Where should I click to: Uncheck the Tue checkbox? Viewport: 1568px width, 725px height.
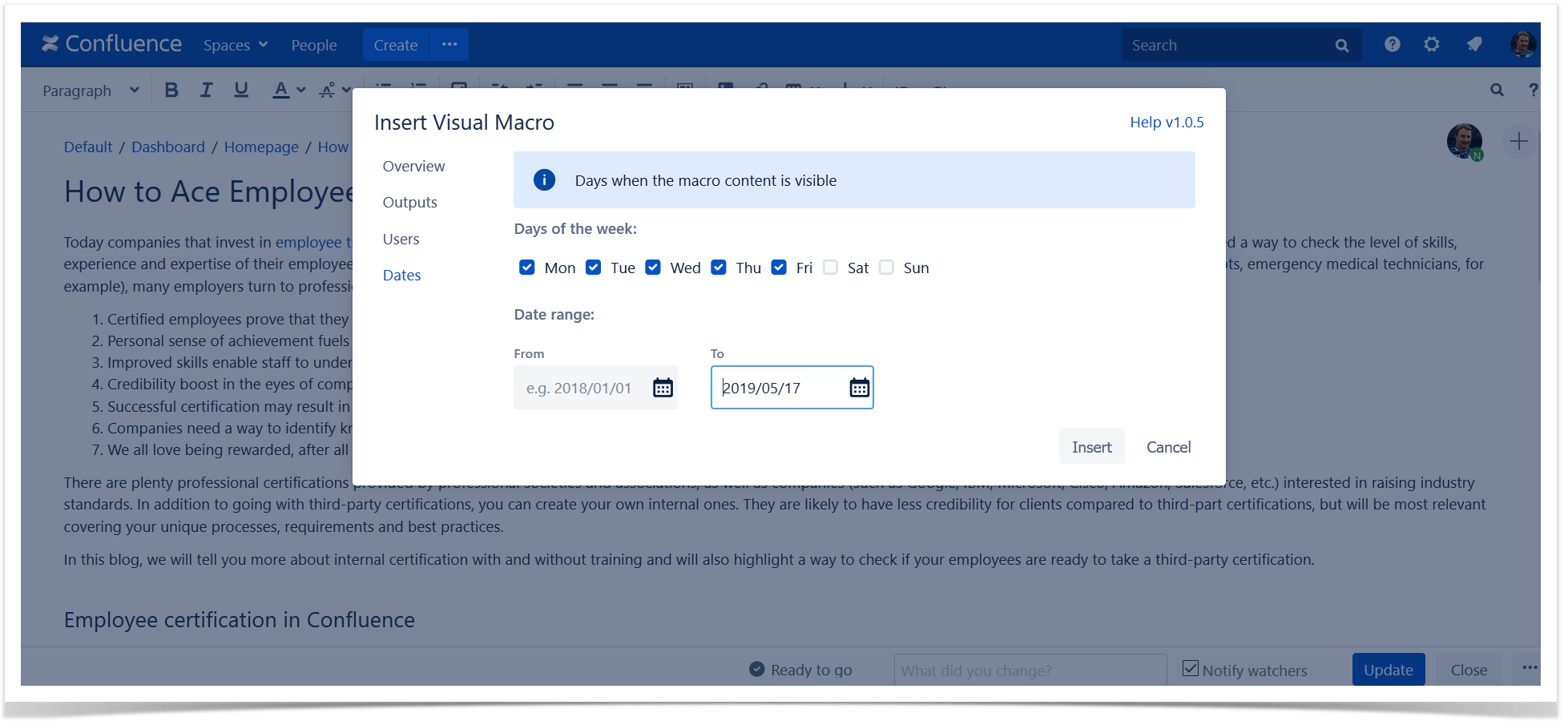point(593,268)
